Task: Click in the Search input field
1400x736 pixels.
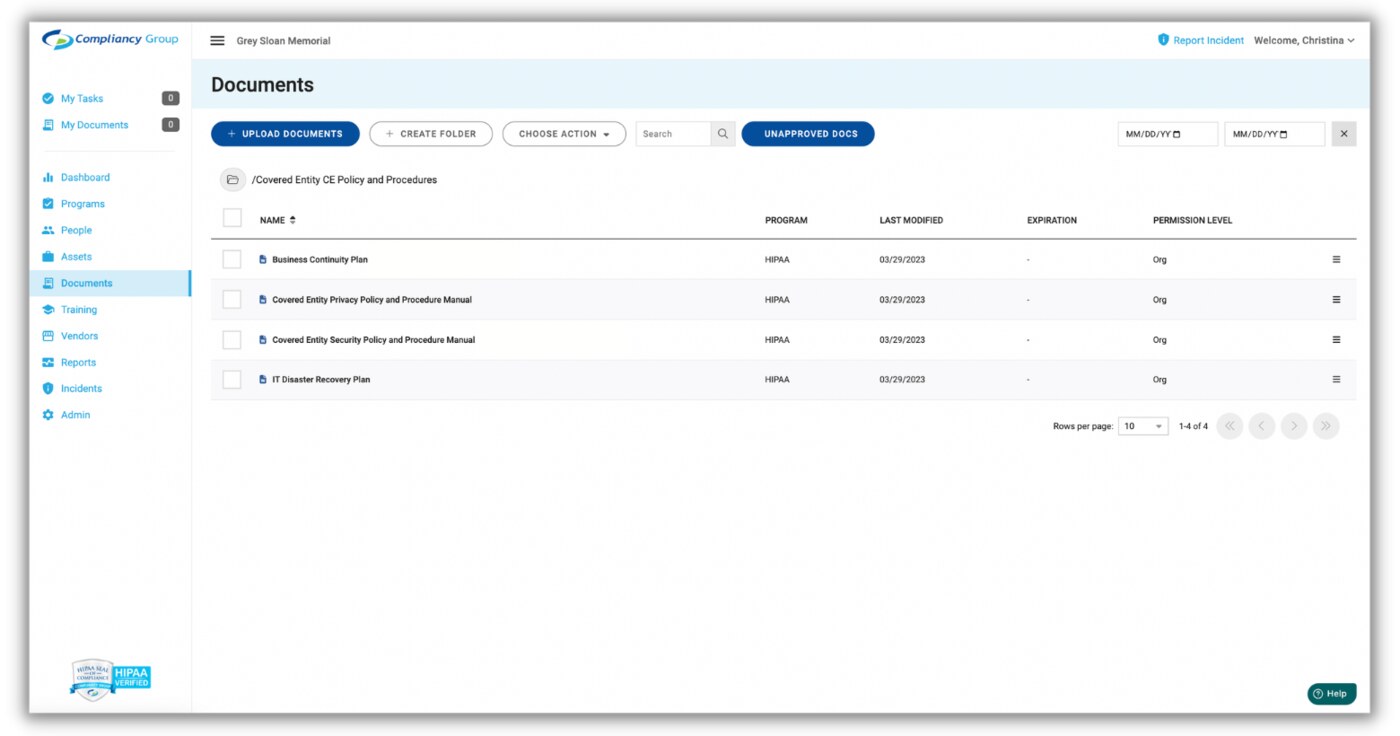Action: tap(674, 134)
